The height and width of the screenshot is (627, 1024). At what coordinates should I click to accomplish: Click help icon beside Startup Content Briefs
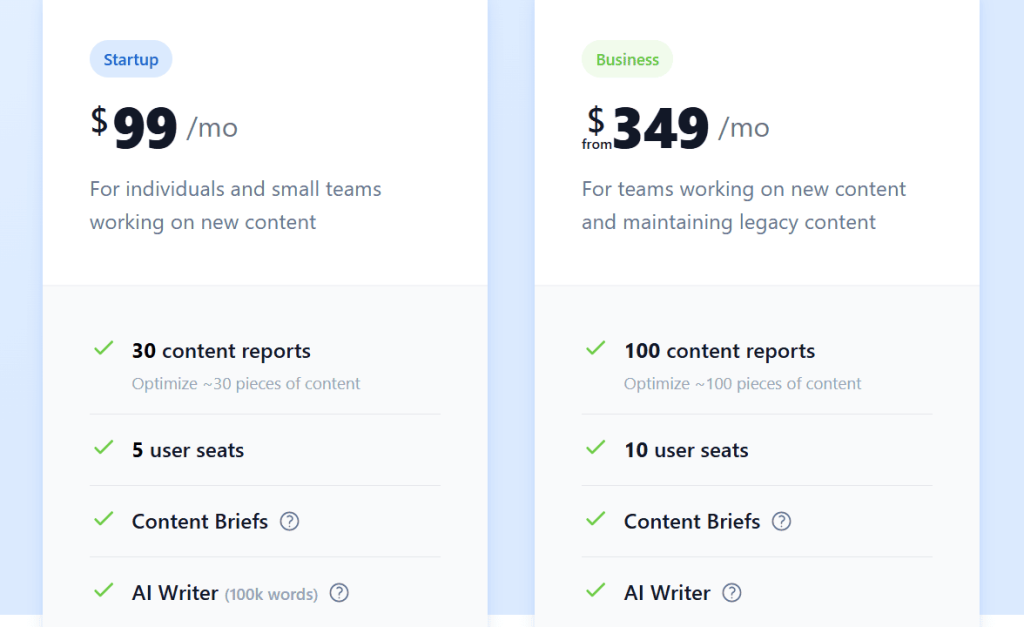point(289,521)
